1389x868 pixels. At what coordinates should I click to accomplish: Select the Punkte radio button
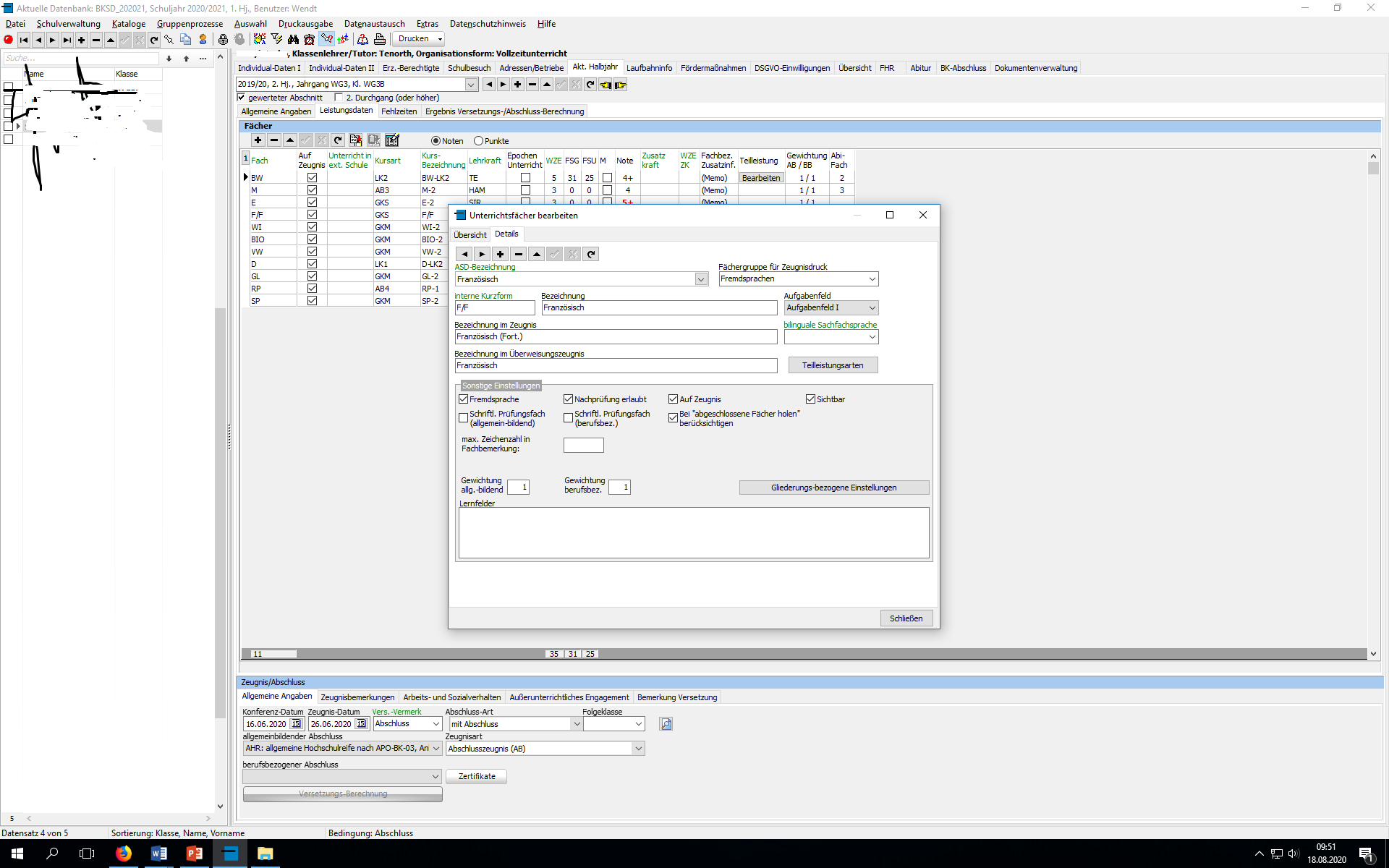(x=478, y=141)
